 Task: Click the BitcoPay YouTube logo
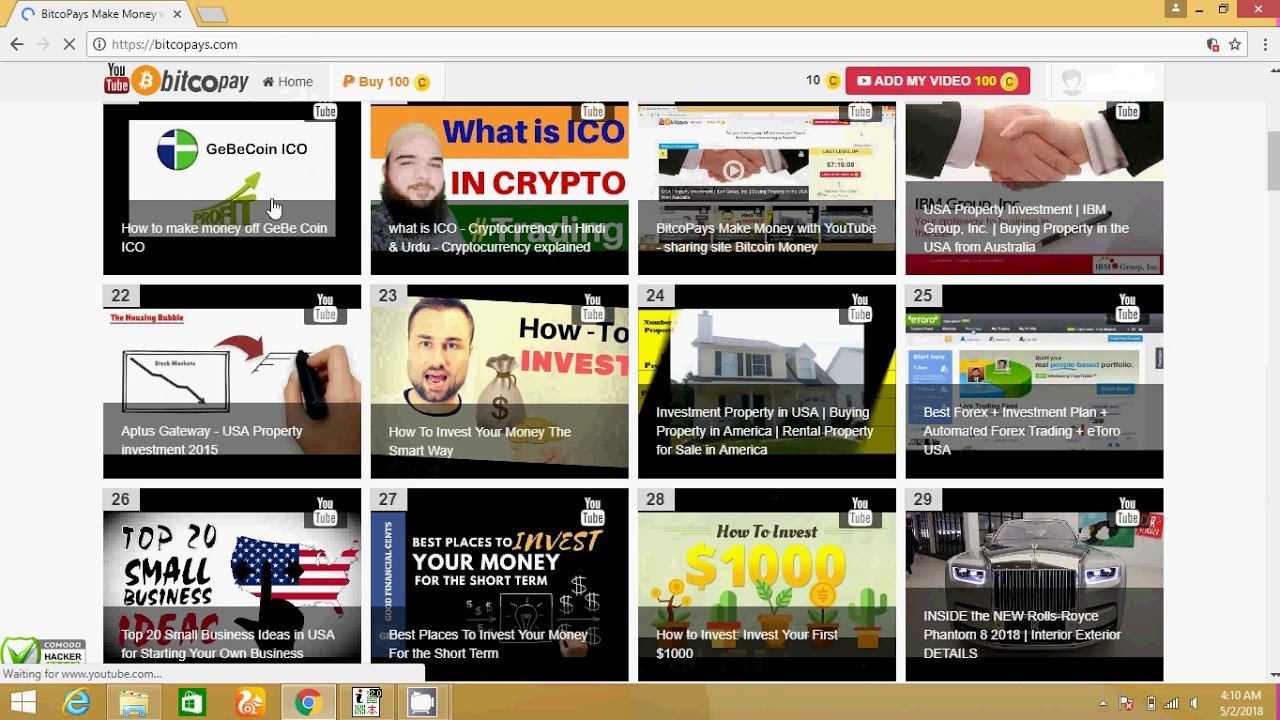coord(177,81)
